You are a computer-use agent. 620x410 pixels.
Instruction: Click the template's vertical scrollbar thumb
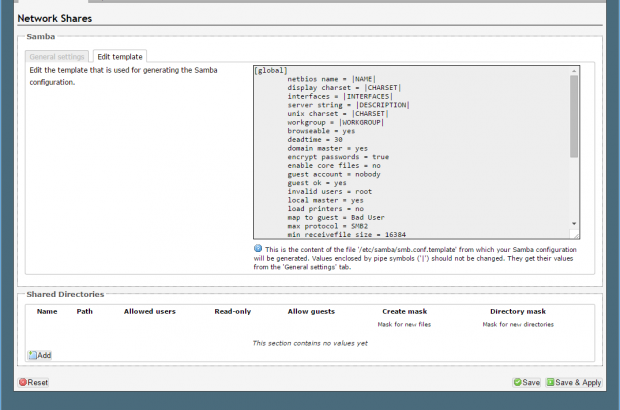click(574, 115)
